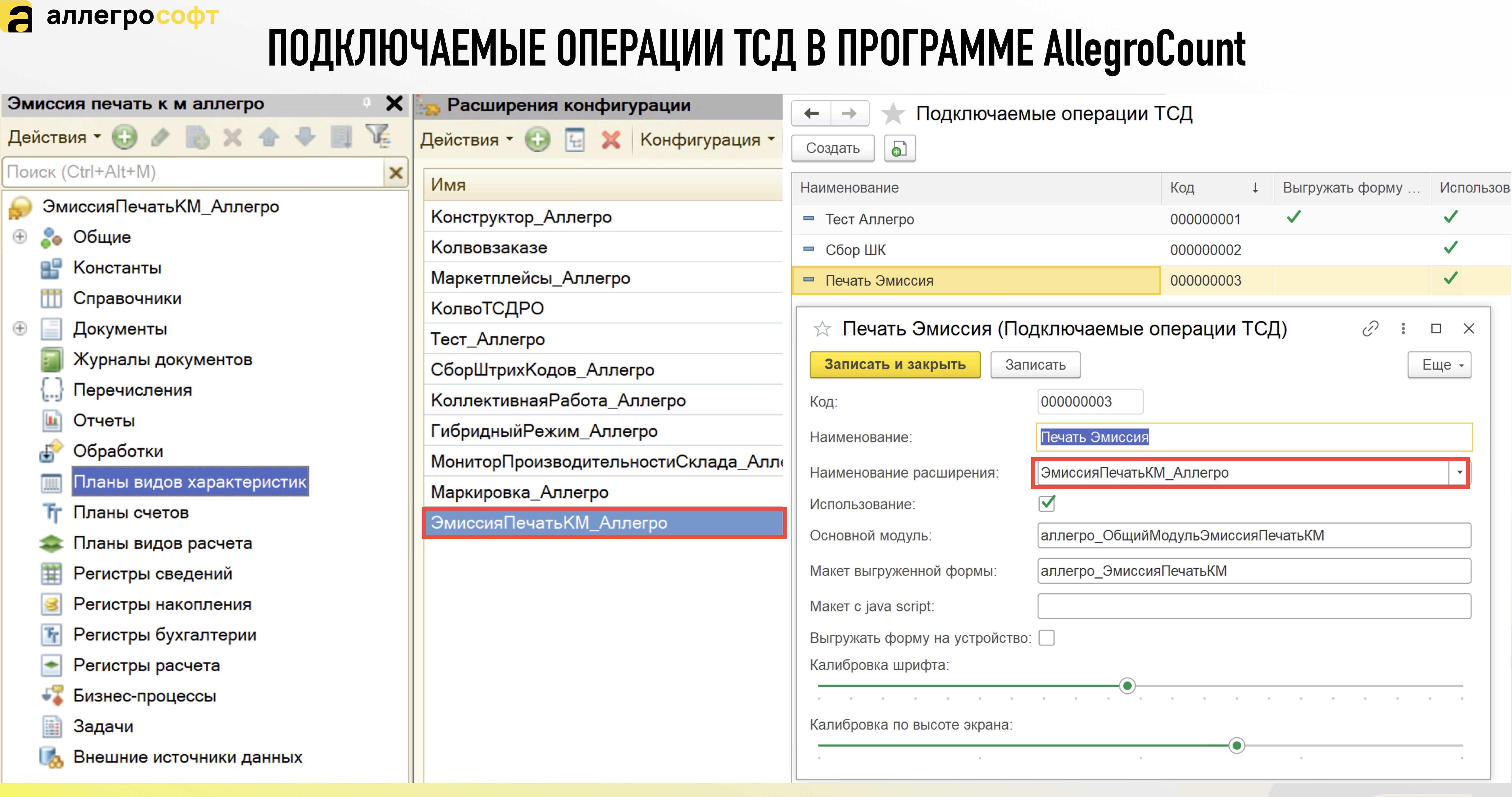Select Отчеты in configuration tree
This screenshot has width=1512, height=797.
104,420
